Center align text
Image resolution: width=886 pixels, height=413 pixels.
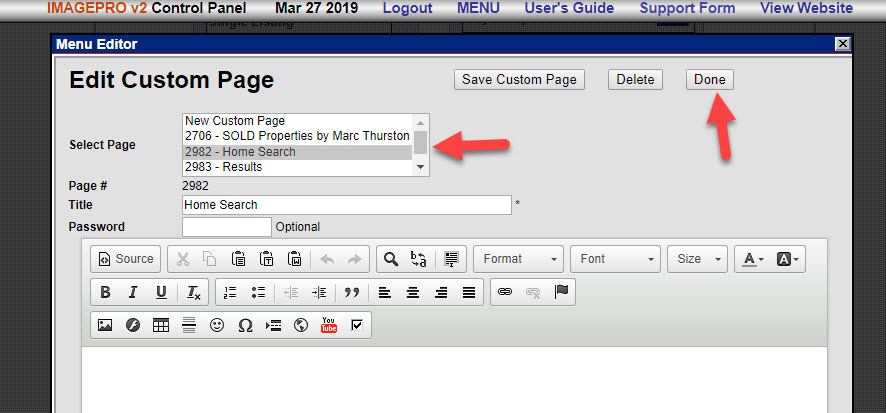point(413,292)
